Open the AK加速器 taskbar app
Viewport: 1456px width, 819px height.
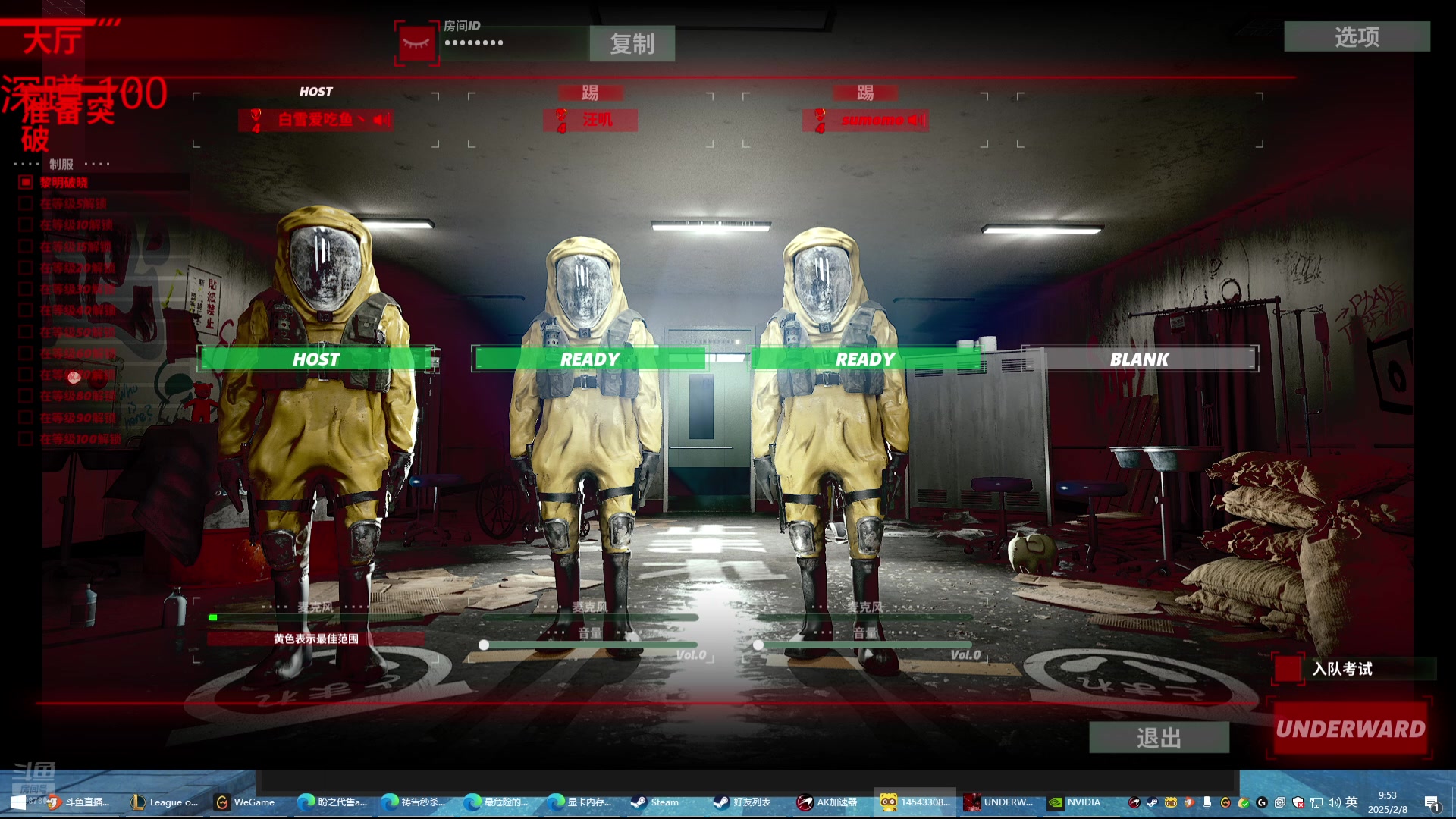coord(827,802)
